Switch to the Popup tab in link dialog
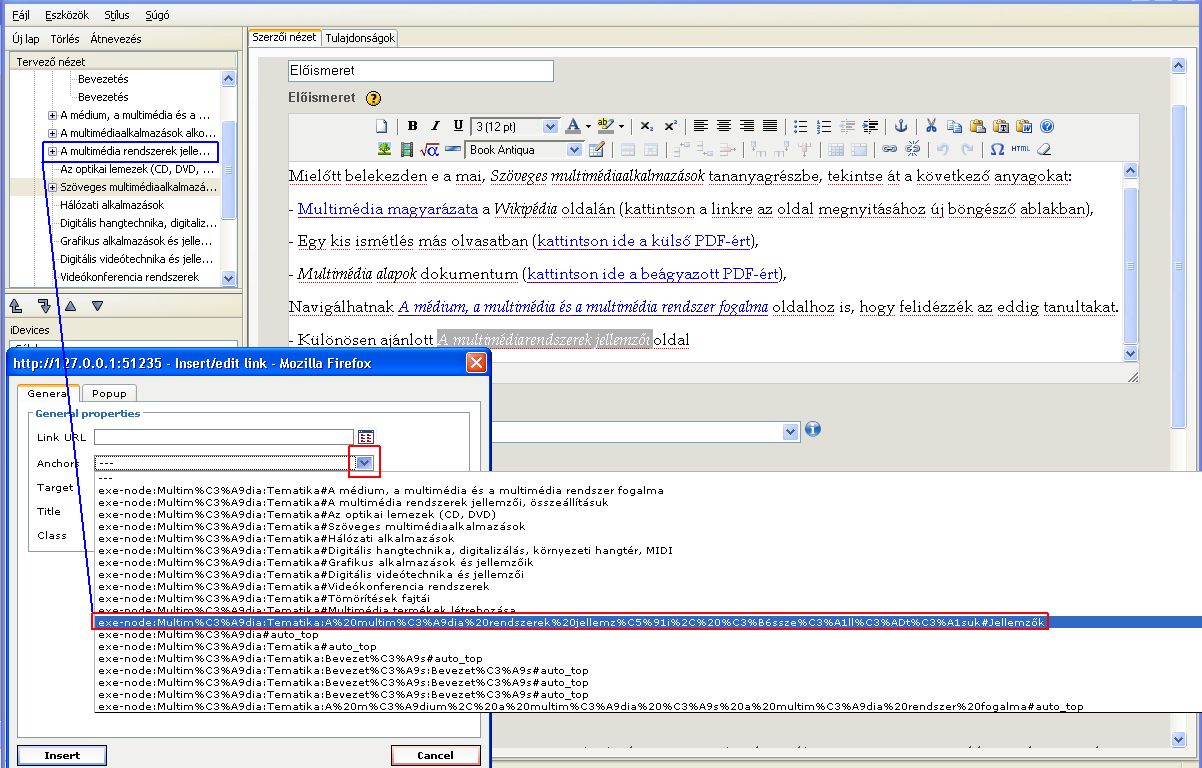The width and height of the screenshot is (1202, 768). [110, 394]
